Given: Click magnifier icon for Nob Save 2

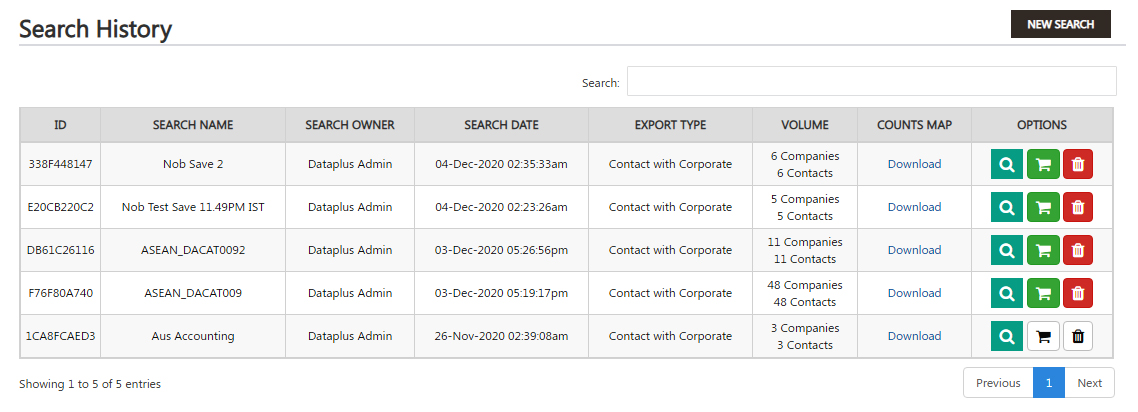Looking at the screenshot, I should tap(1007, 164).
